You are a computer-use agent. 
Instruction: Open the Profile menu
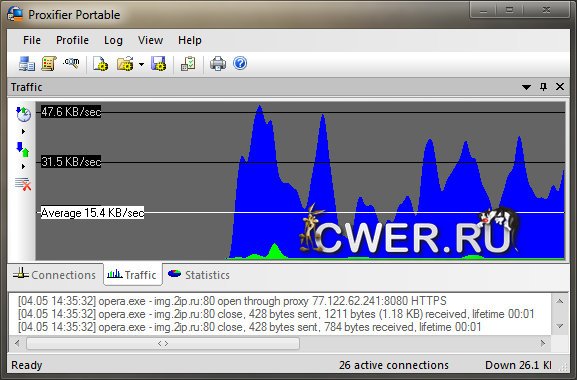(72, 40)
